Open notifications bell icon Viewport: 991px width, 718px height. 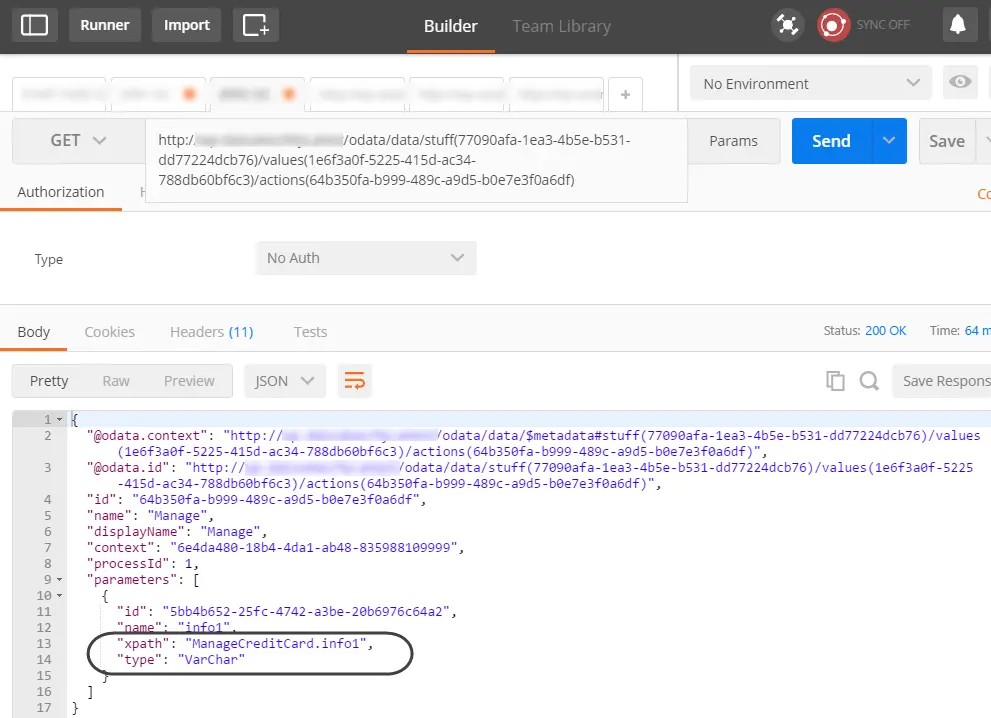coord(958,25)
